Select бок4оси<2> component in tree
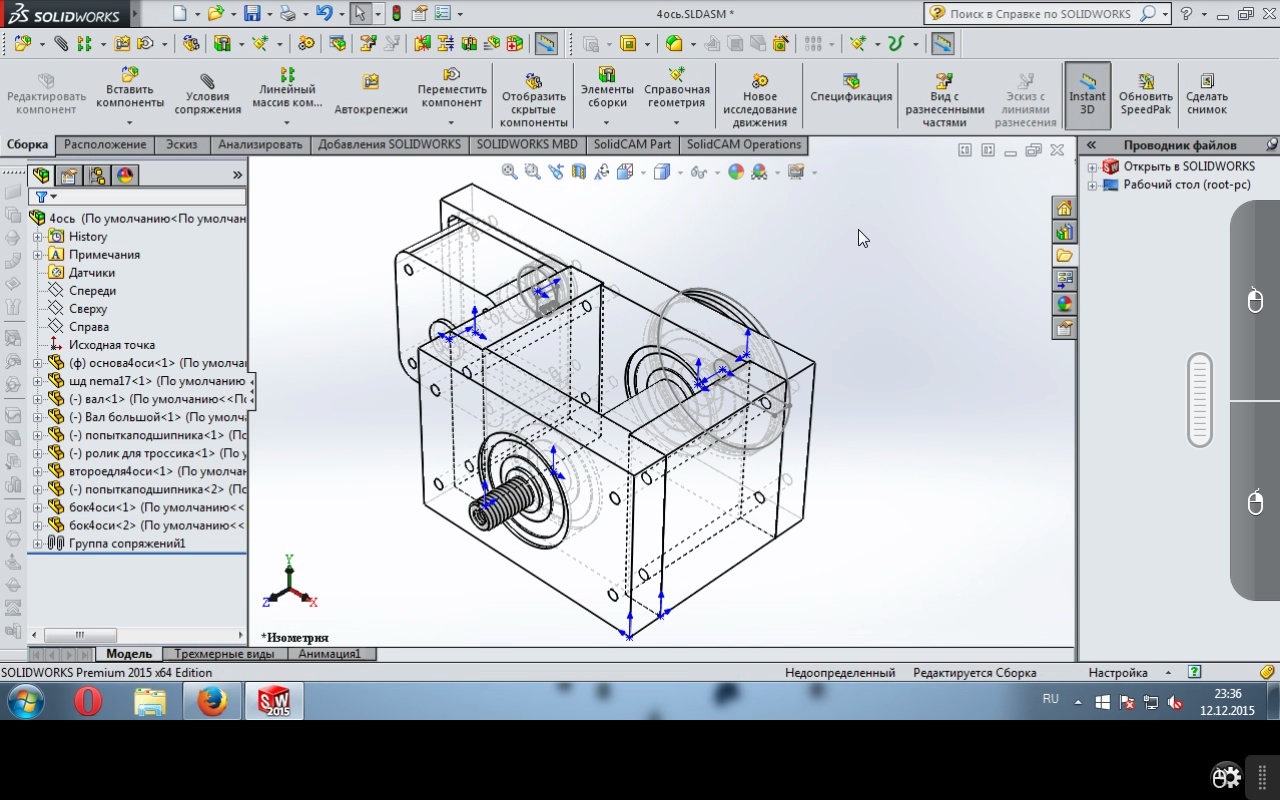The width and height of the screenshot is (1280, 800). click(x=148, y=526)
